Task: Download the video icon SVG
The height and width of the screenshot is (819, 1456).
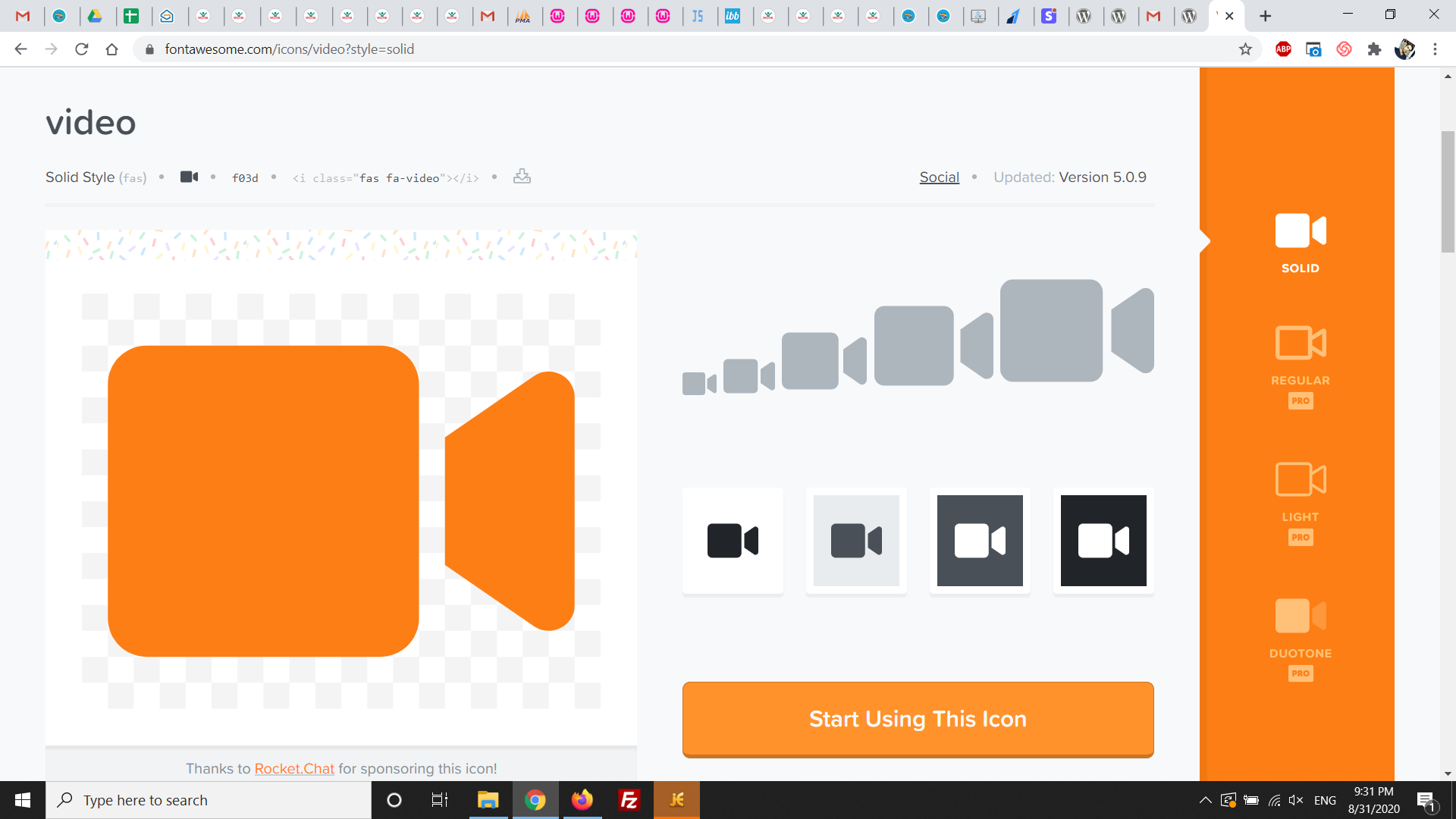Action: click(522, 177)
